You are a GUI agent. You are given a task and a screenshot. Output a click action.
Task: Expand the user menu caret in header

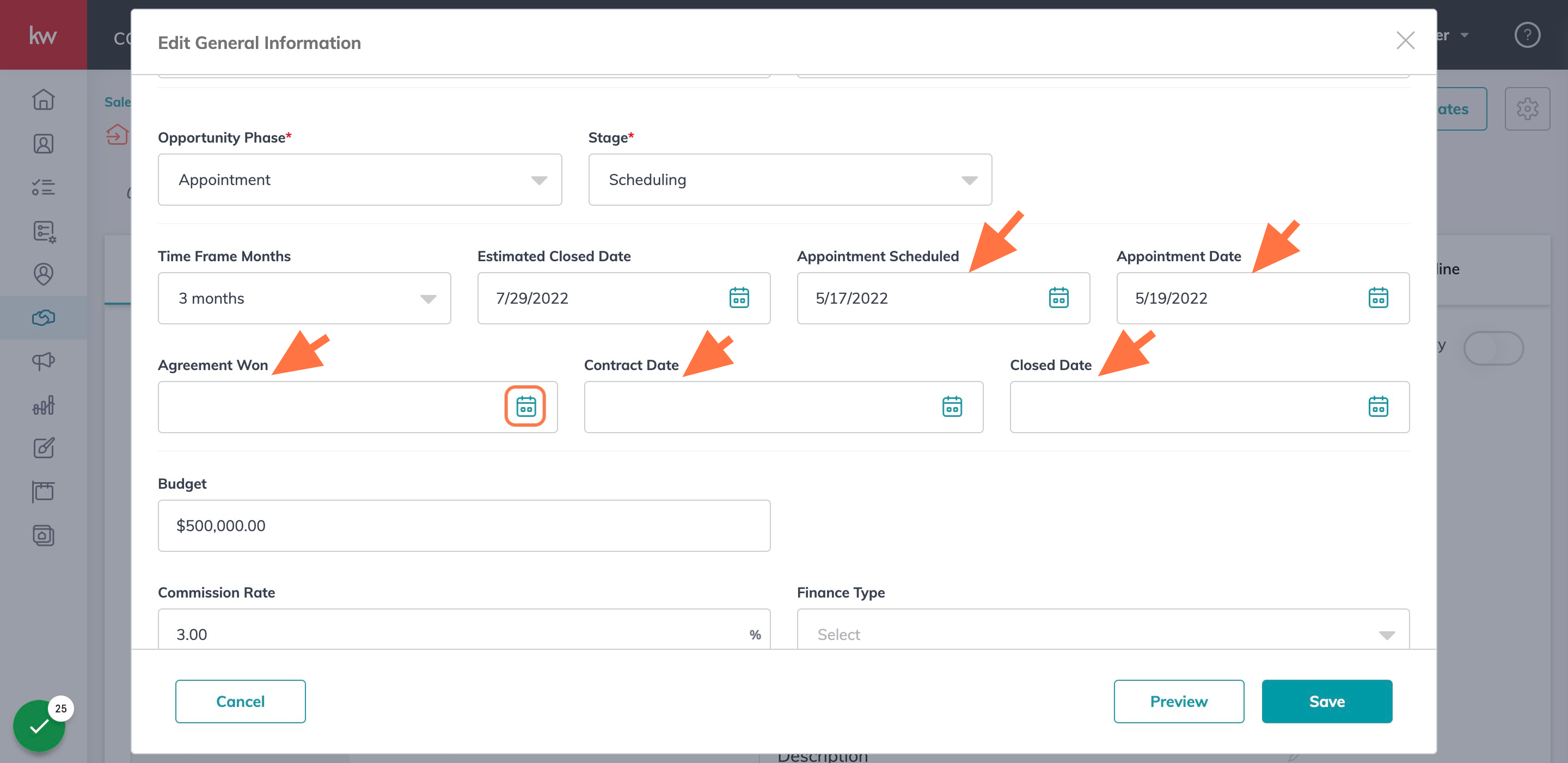pos(1464,35)
